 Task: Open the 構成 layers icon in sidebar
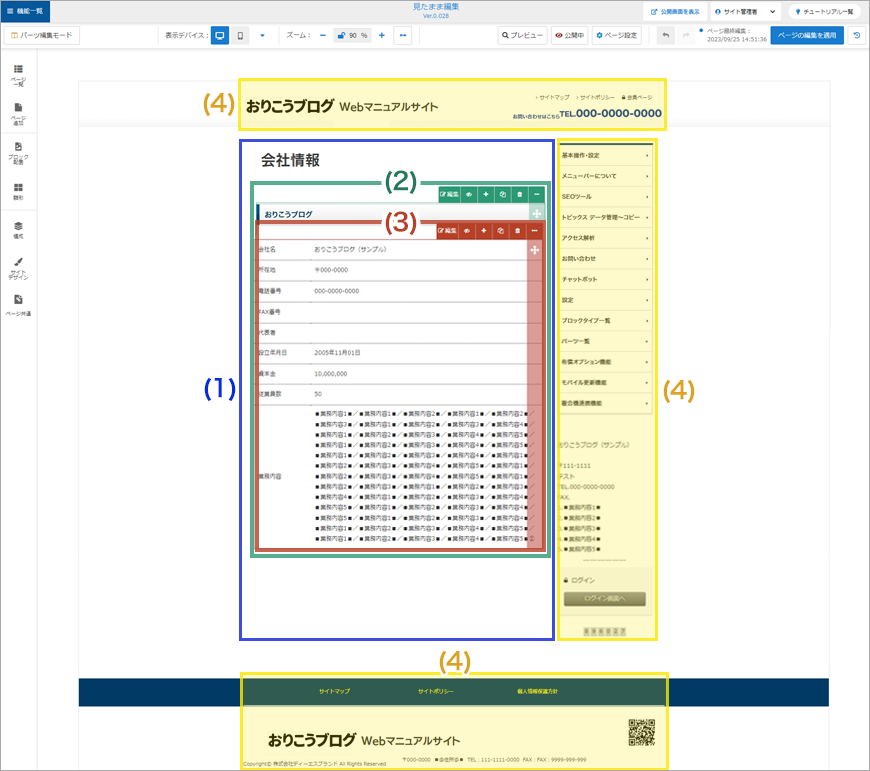(x=18, y=230)
